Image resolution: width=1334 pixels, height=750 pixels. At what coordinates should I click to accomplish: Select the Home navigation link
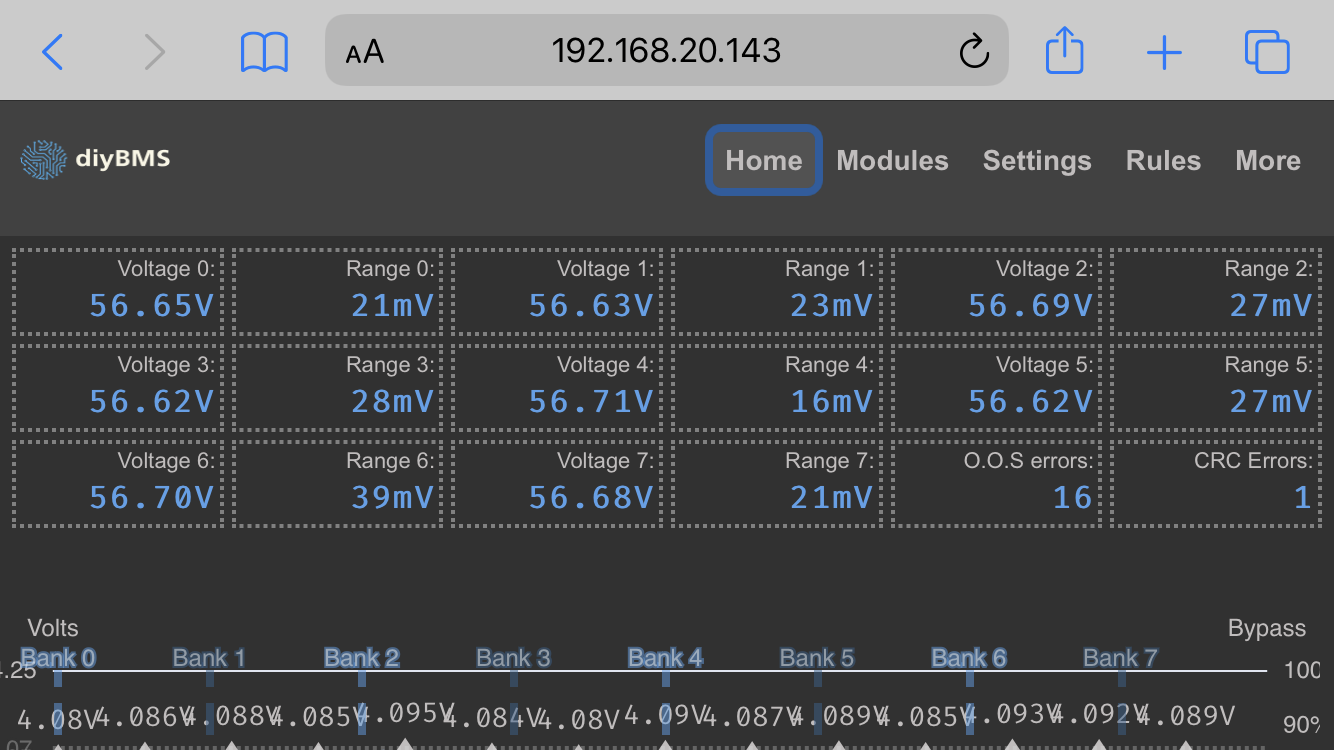[763, 160]
